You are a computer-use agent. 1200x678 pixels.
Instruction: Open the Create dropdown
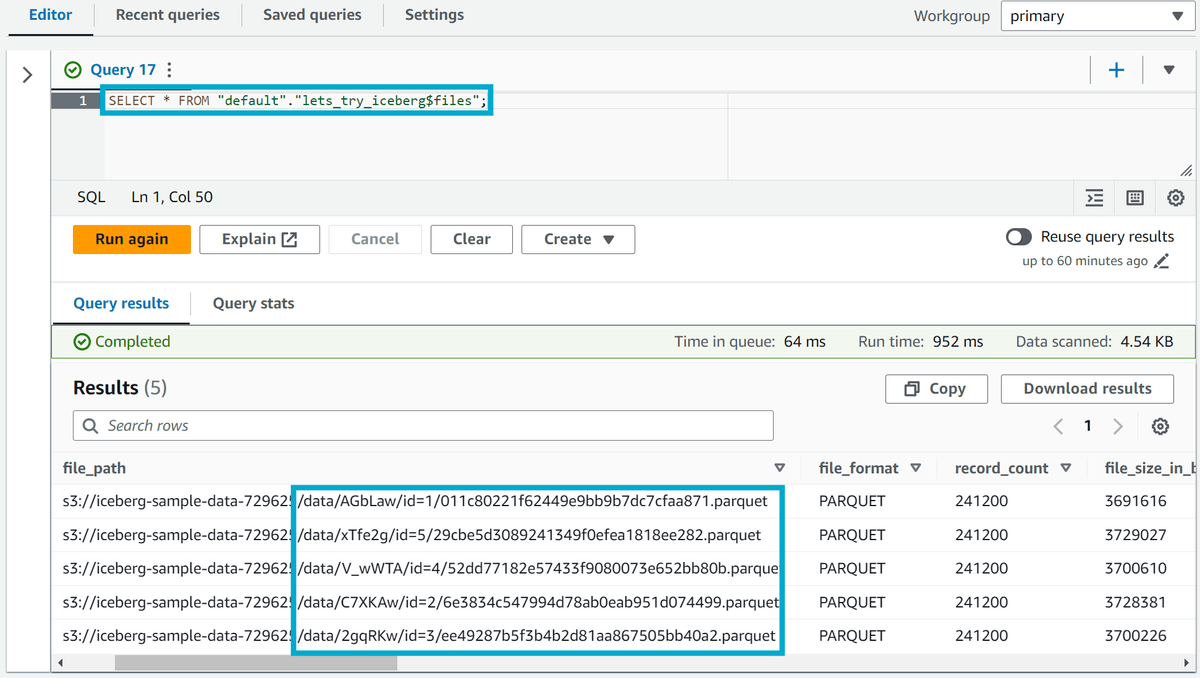point(578,239)
